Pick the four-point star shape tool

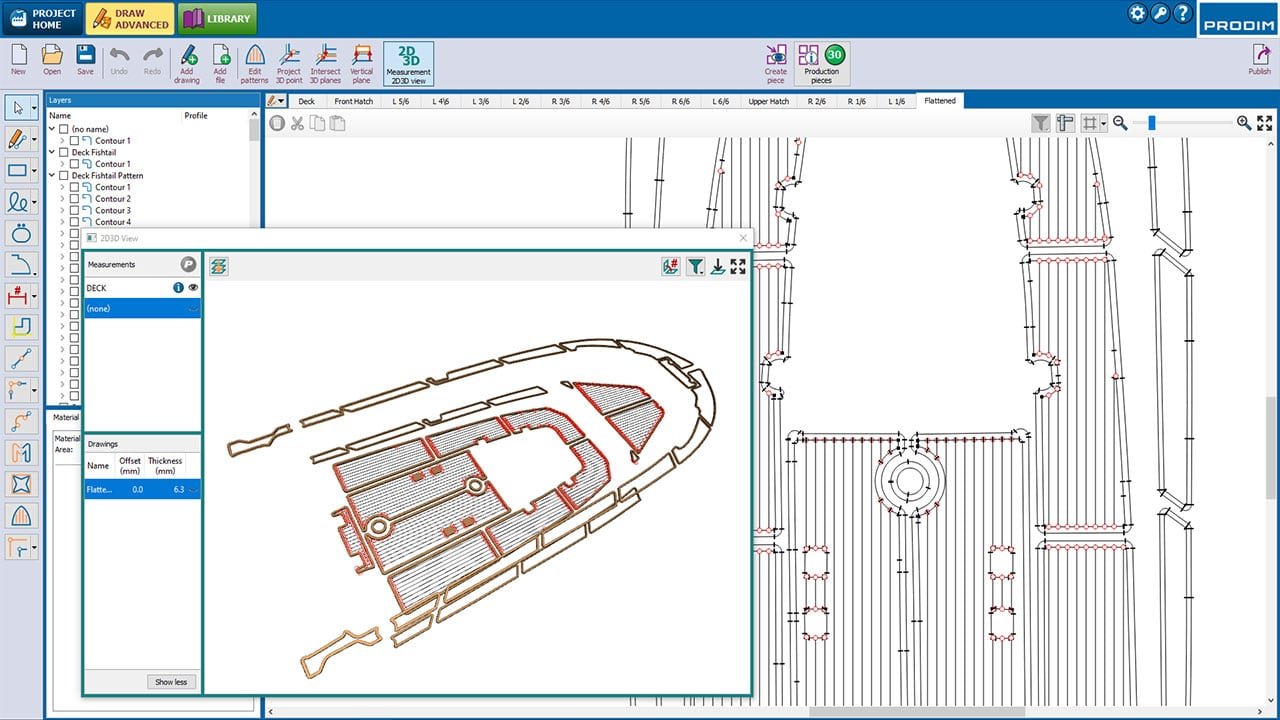(x=21, y=485)
